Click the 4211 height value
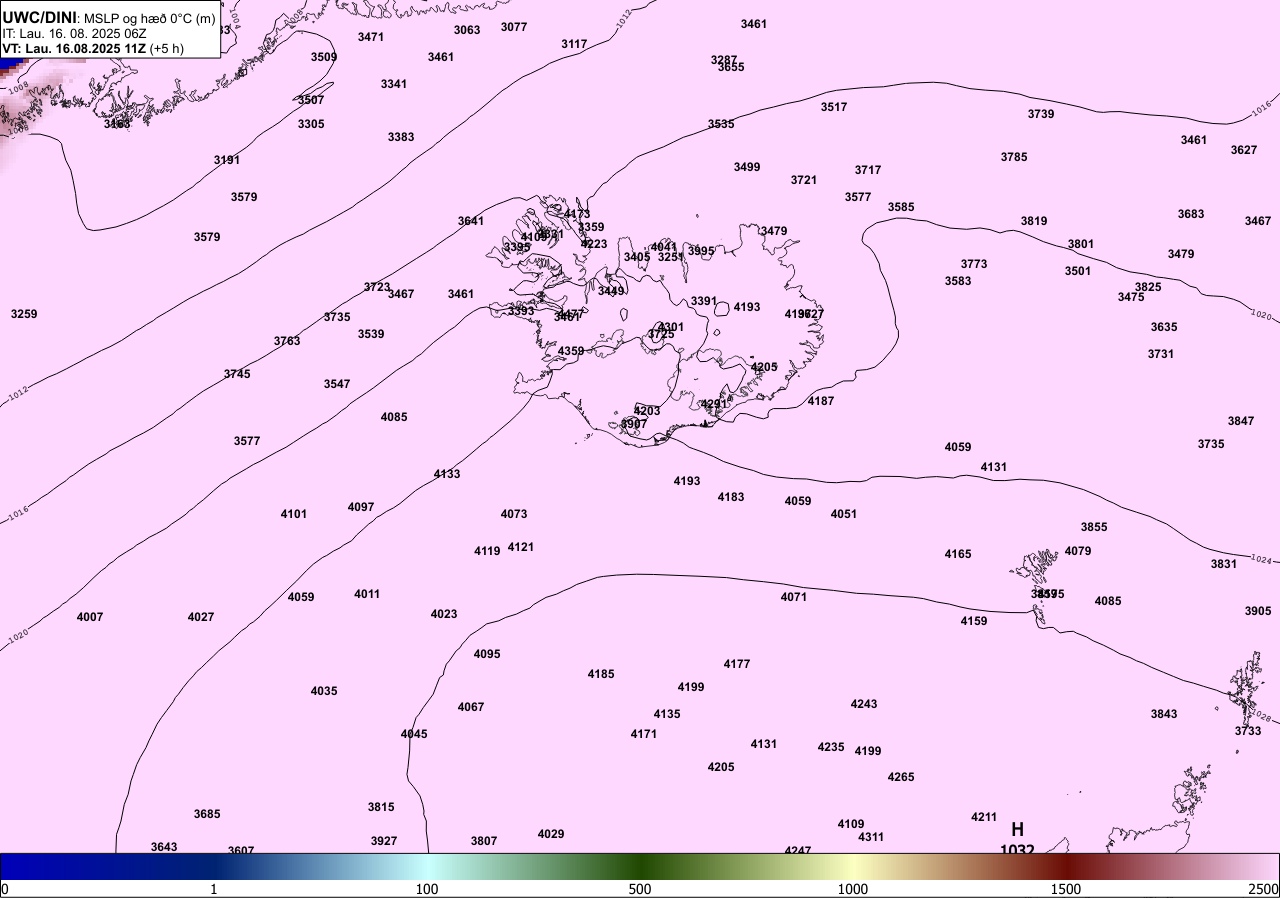 pos(984,817)
